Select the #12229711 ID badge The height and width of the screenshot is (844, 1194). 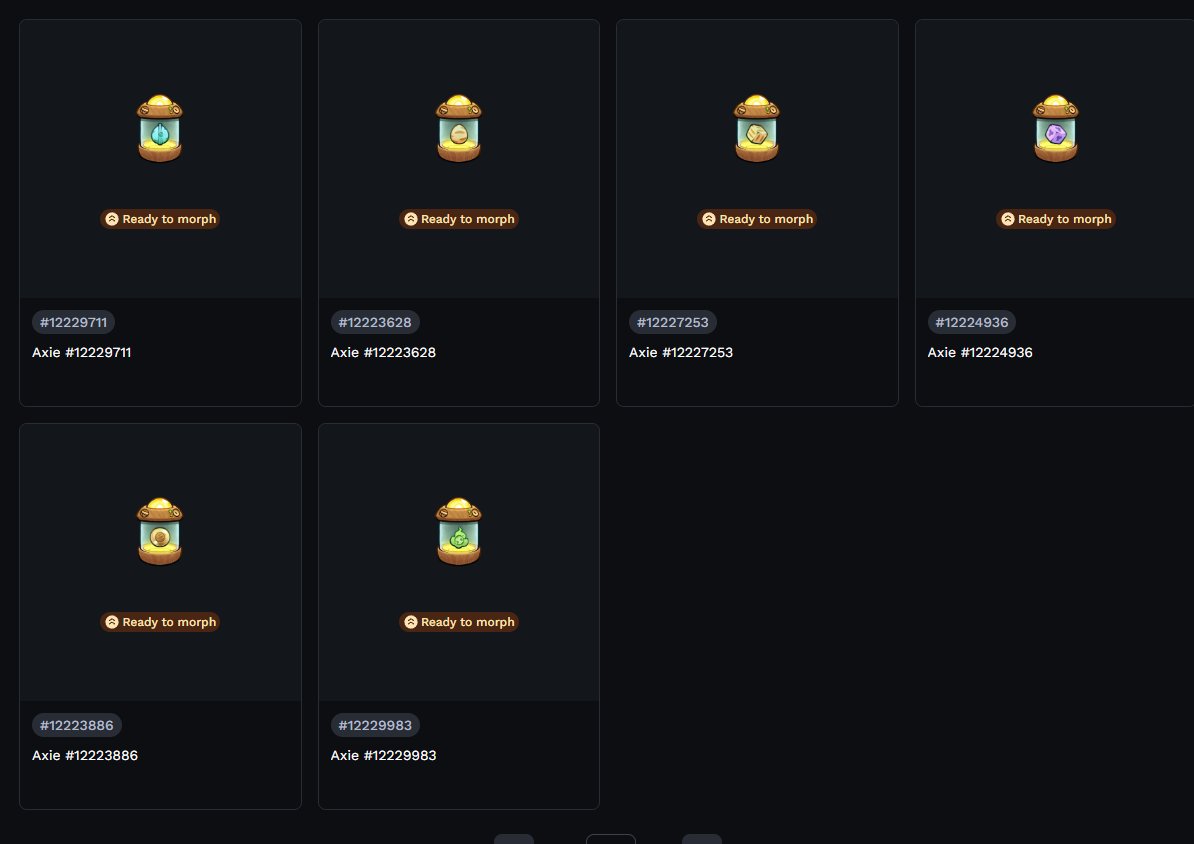coord(73,322)
